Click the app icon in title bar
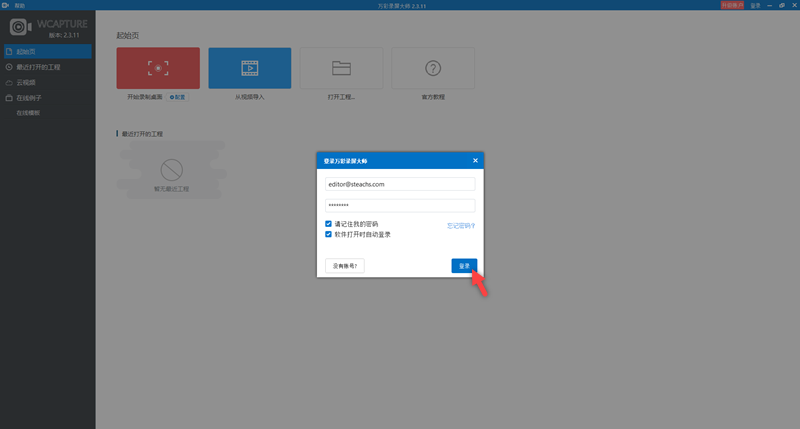This screenshot has width=800, height=429. [6, 5]
